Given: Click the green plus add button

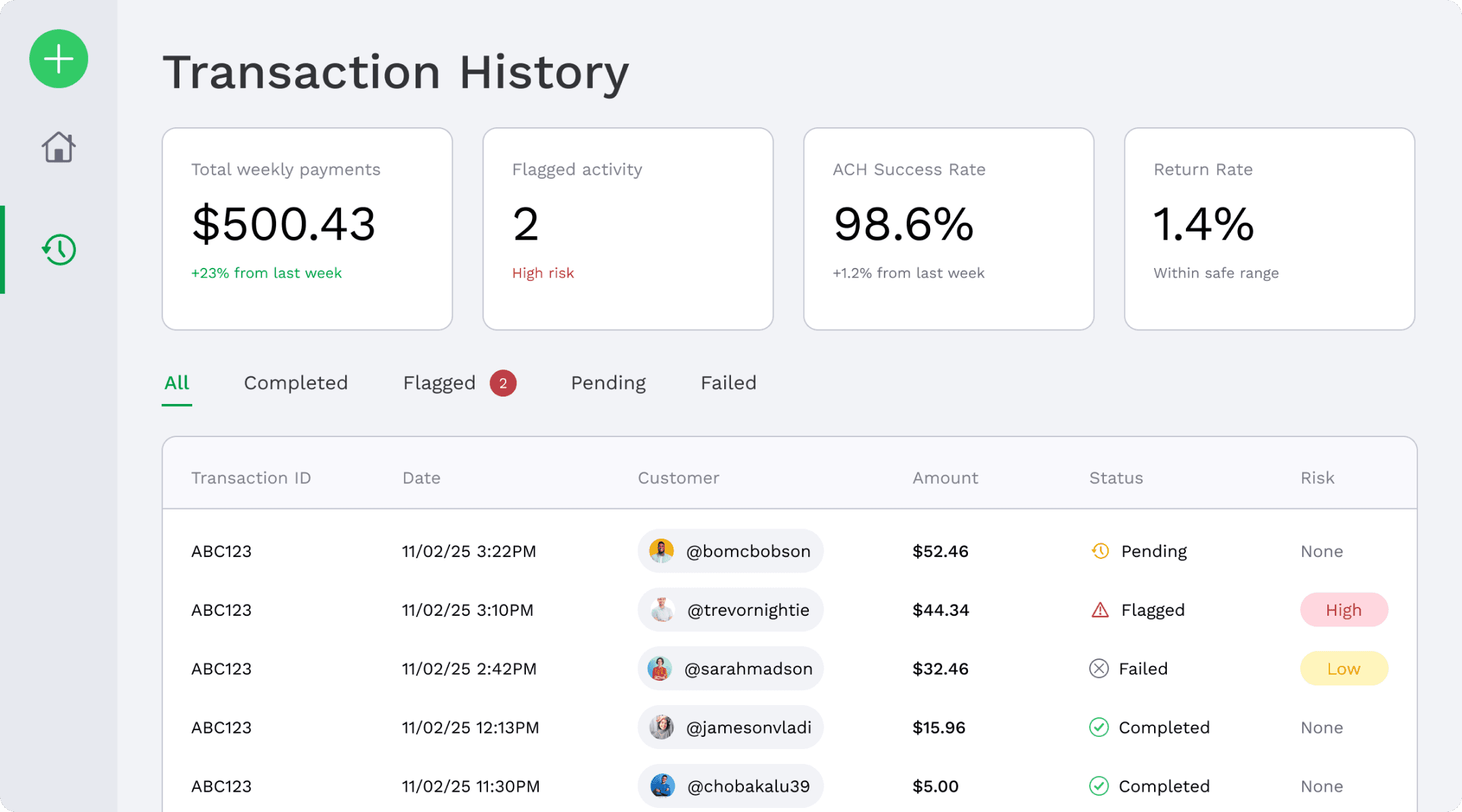Looking at the screenshot, I should 59,59.
